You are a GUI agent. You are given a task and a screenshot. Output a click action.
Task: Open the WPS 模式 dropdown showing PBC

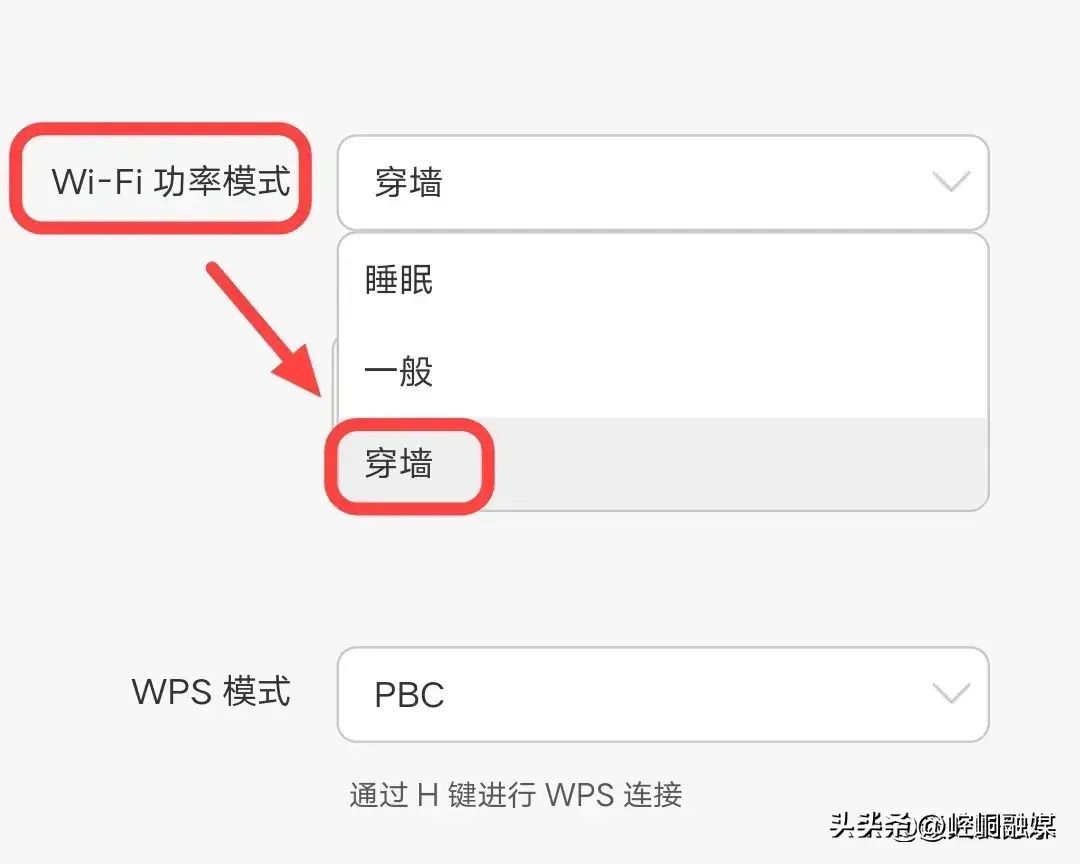coord(663,695)
